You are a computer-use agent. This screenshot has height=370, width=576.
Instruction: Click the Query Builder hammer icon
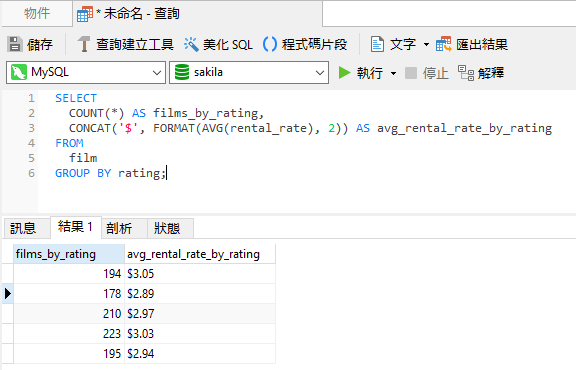tap(84, 44)
